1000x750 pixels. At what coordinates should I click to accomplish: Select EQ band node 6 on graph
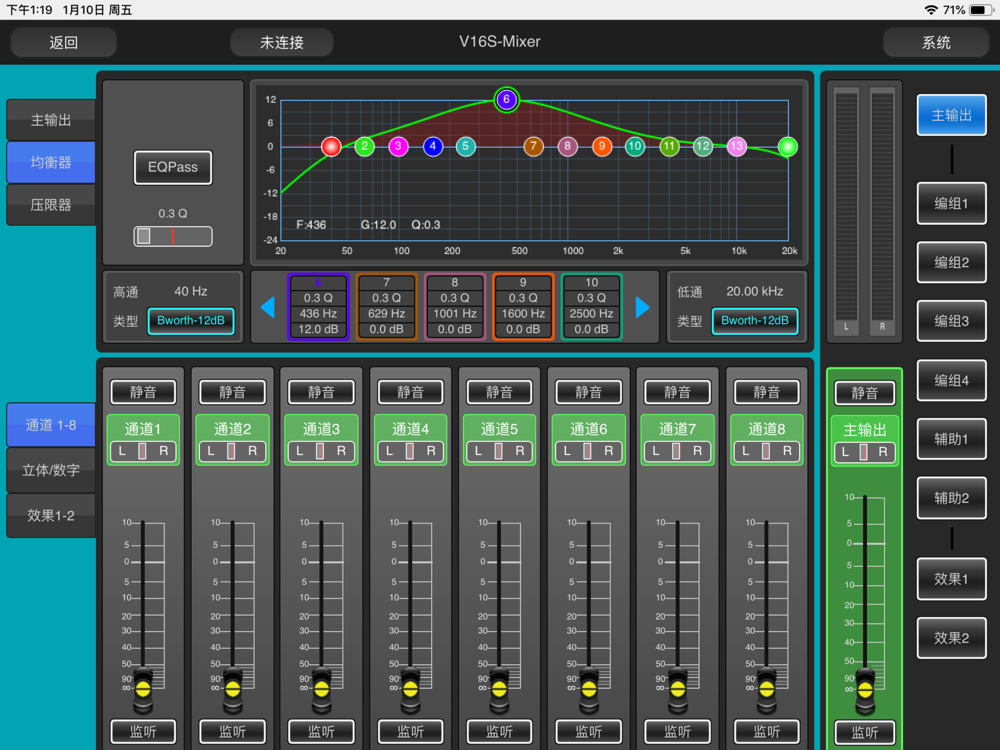pos(506,99)
